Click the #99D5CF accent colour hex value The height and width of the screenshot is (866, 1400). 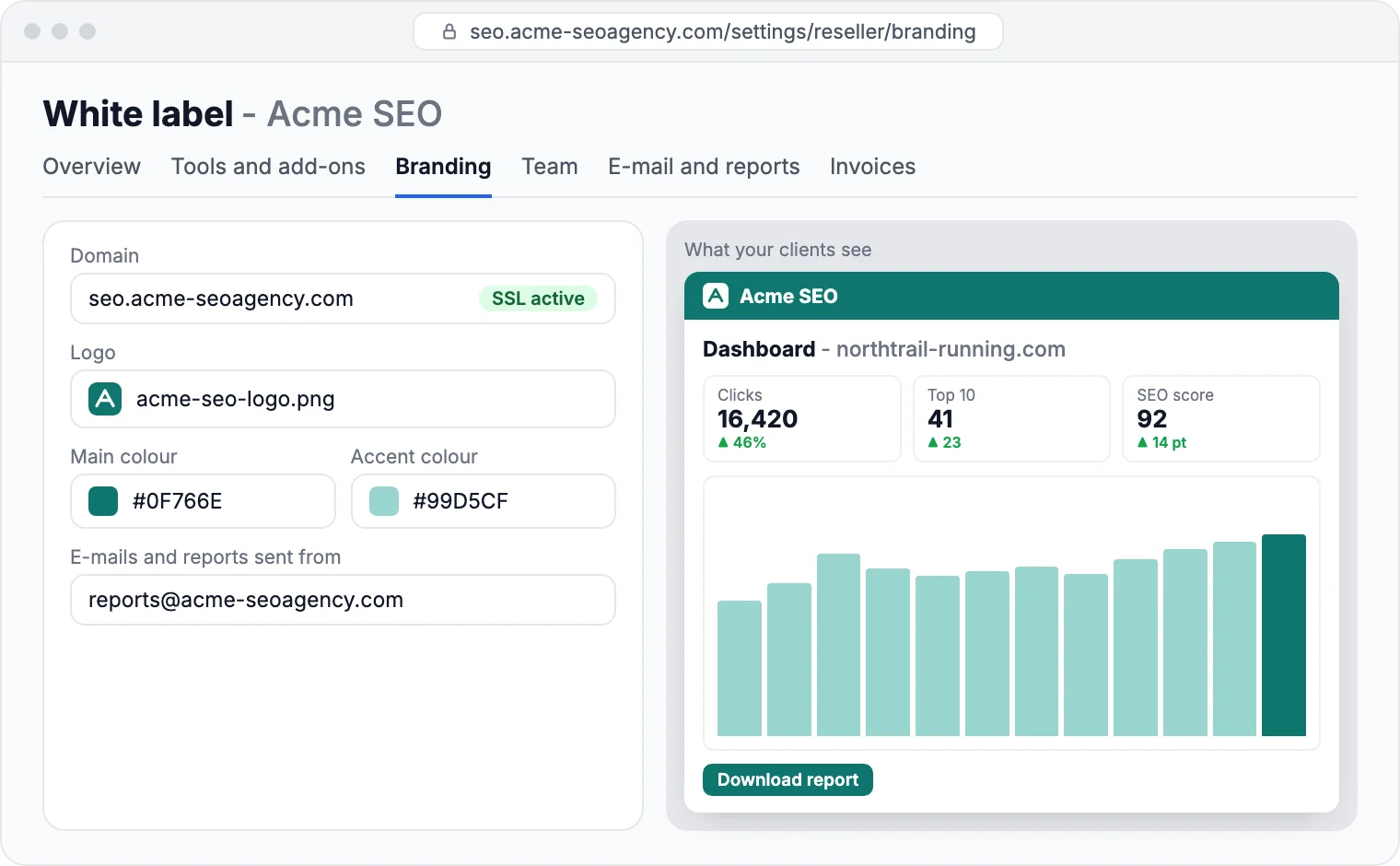(461, 501)
